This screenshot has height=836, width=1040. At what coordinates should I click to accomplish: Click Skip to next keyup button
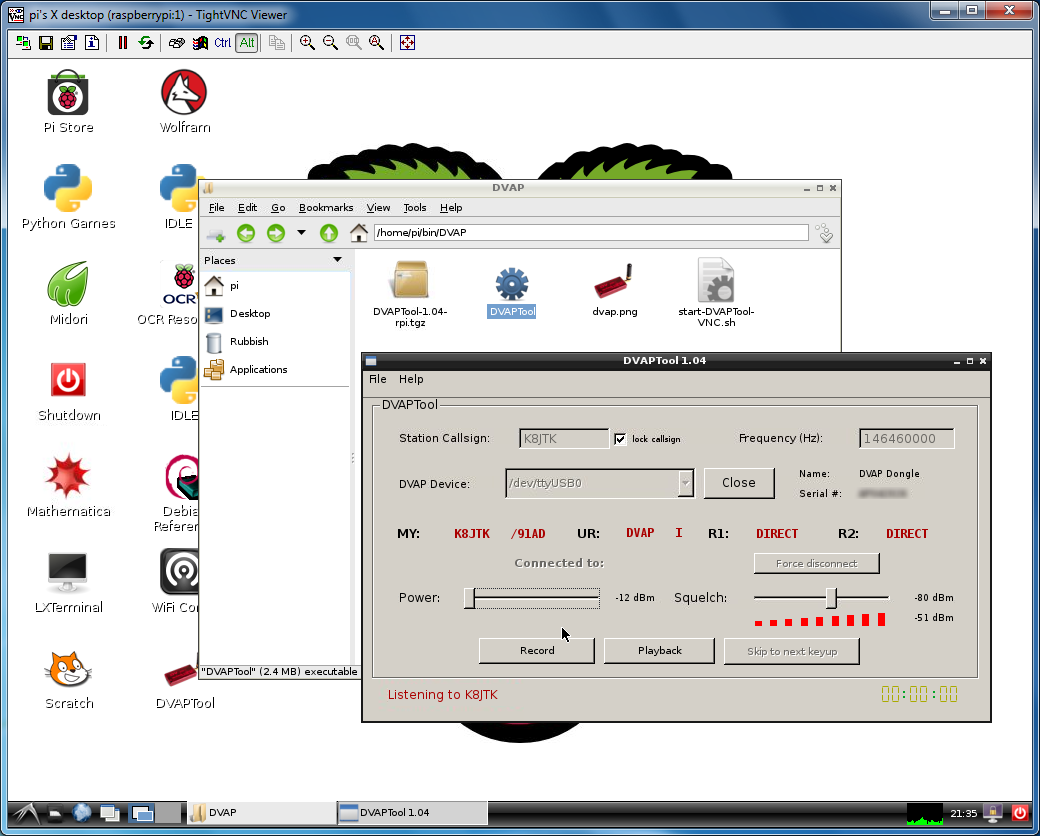coord(792,652)
